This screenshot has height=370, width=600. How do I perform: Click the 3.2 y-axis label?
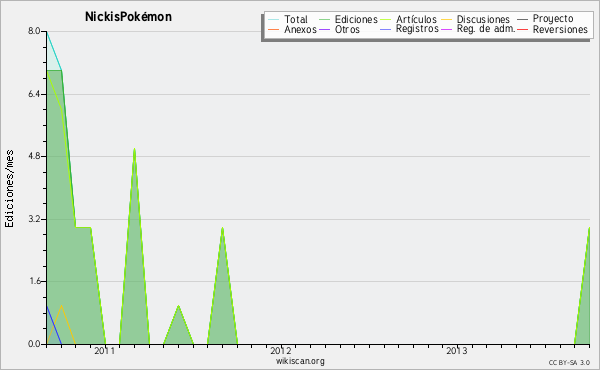34,219
